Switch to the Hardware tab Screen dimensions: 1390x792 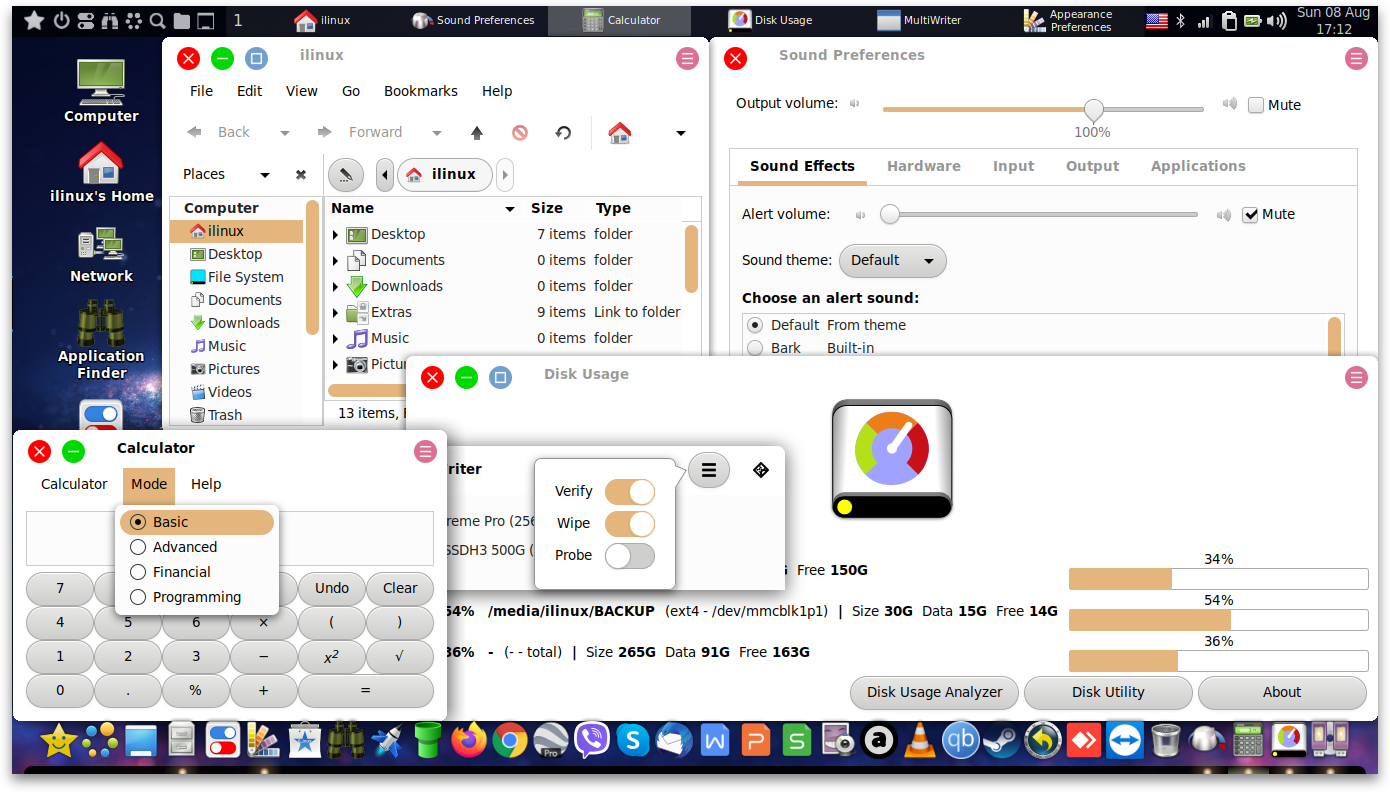coord(924,166)
